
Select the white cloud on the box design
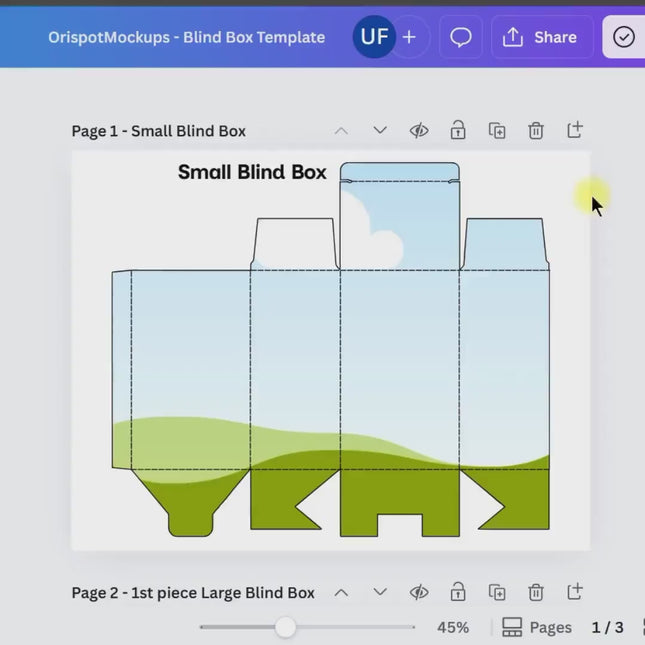click(x=372, y=230)
